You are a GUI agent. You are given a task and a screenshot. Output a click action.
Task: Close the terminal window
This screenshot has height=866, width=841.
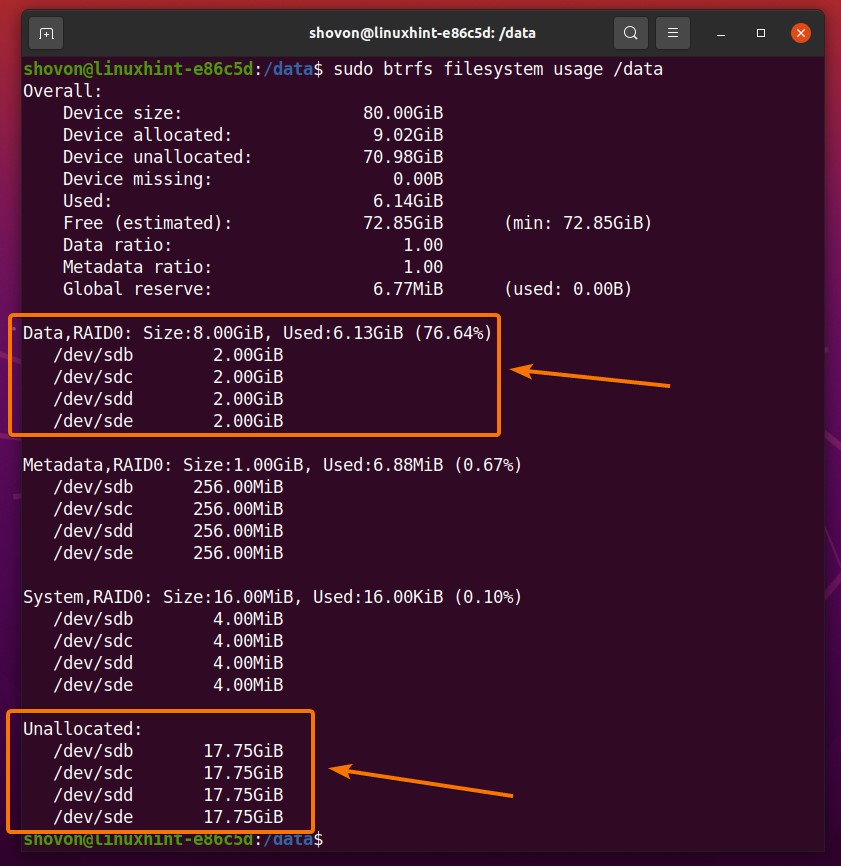(800, 33)
